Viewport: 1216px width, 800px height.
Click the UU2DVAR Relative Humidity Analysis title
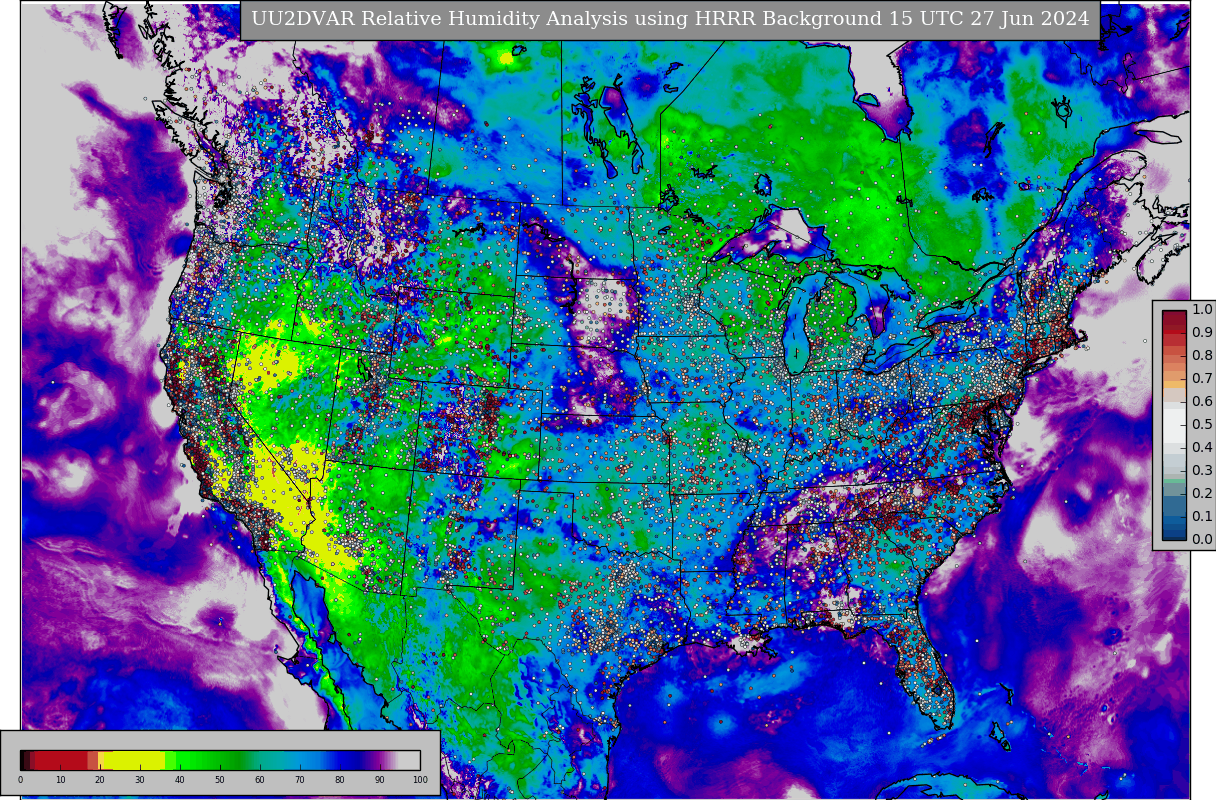pyautogui.click(x=670, y=19)
